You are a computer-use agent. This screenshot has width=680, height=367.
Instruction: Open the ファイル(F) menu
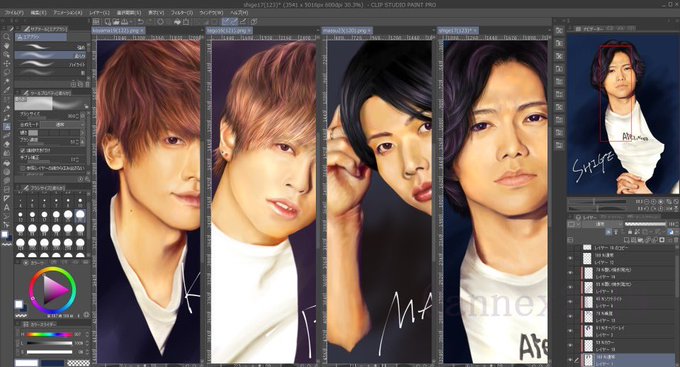[14, 13]
